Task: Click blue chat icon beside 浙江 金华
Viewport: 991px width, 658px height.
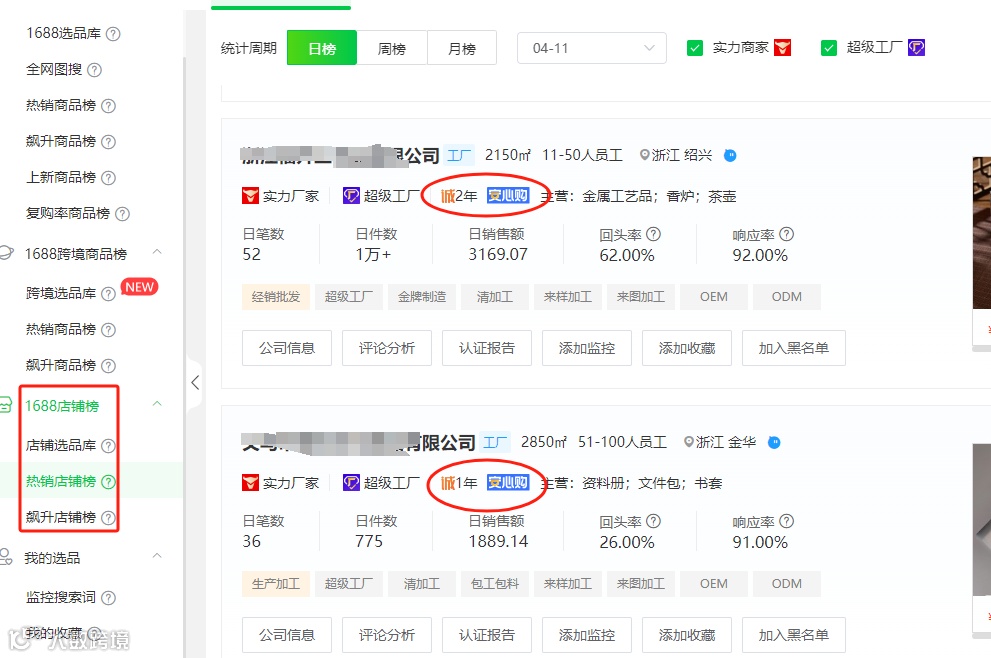Action: click(774, 442)
